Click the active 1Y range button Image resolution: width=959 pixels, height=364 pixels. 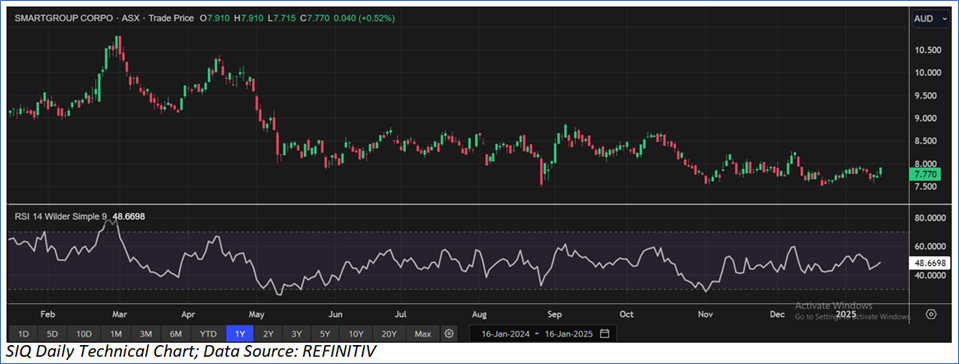click(x=240, y=334)
